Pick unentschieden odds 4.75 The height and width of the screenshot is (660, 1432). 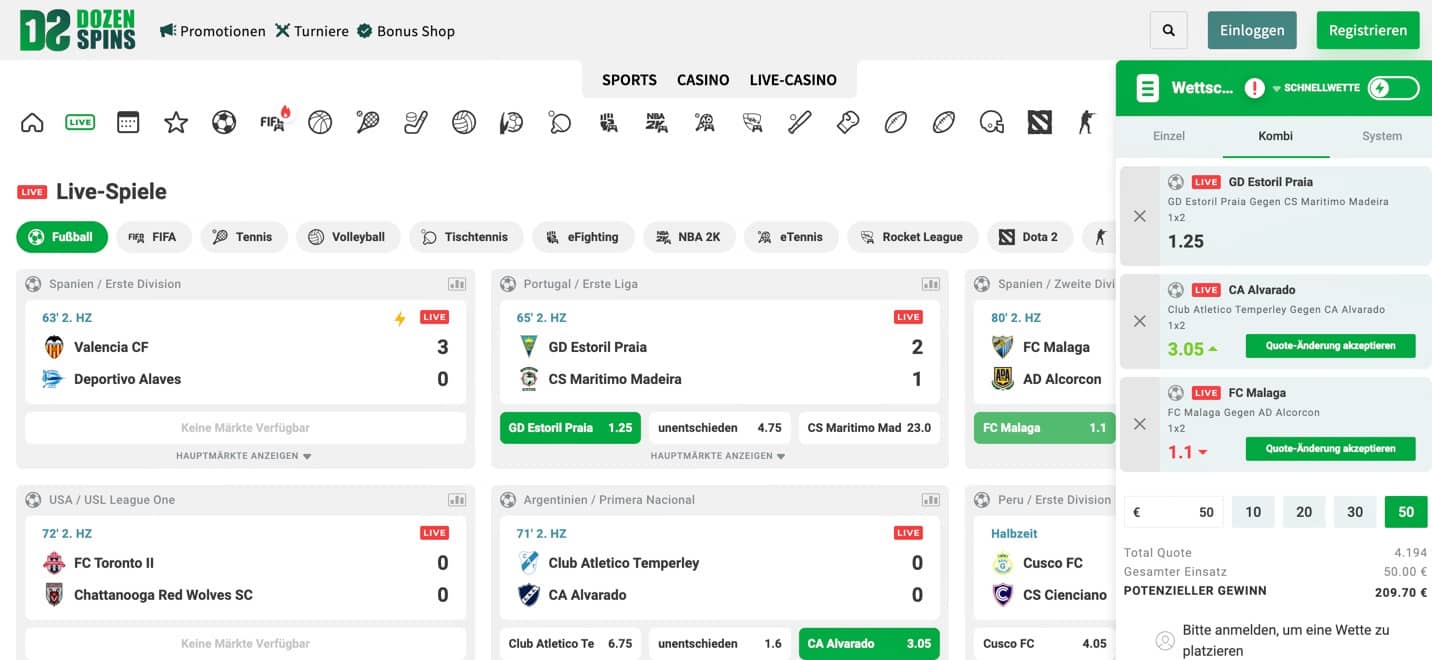click(x=719, y=428)
